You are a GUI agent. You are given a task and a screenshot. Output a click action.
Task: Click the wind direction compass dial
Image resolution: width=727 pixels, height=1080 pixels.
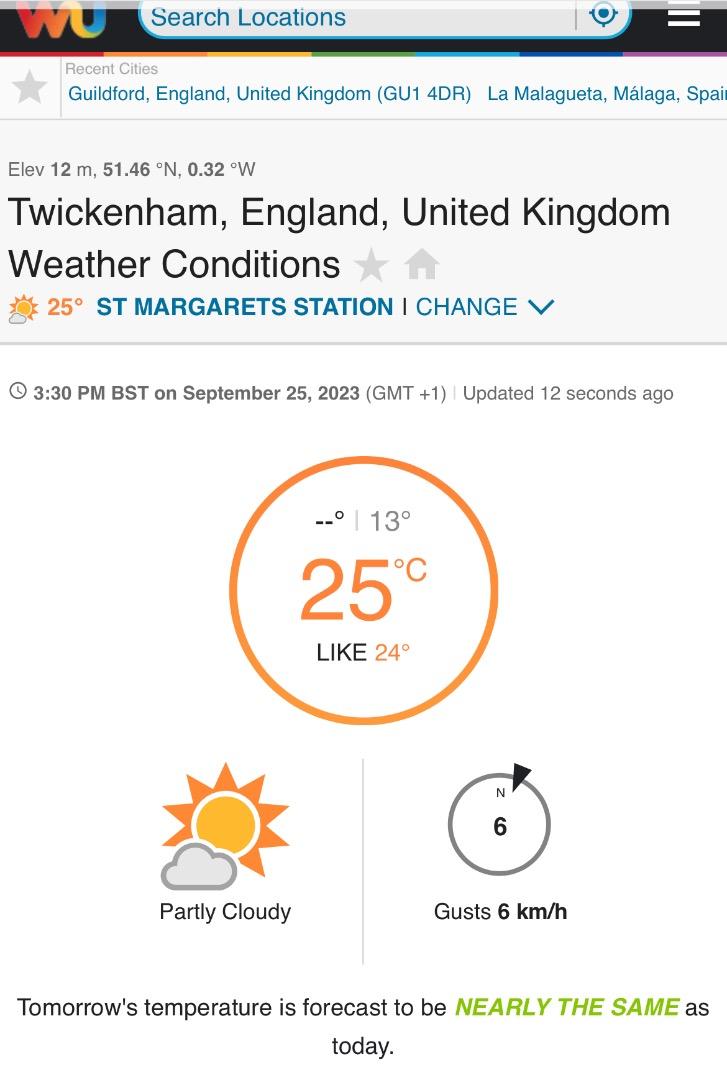click(x=500, y=821)
